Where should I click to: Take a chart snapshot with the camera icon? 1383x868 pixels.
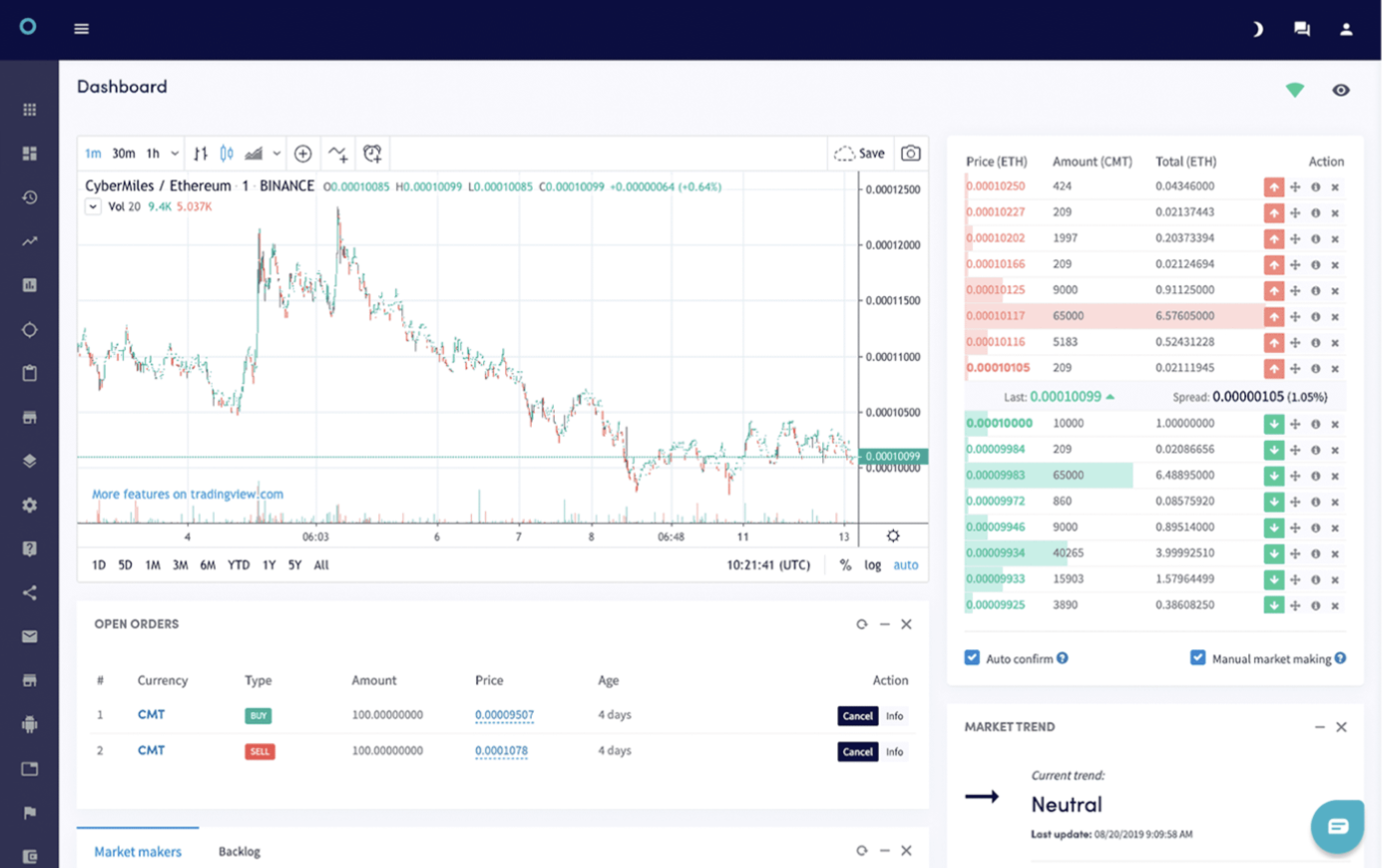(x=911, y=153)
